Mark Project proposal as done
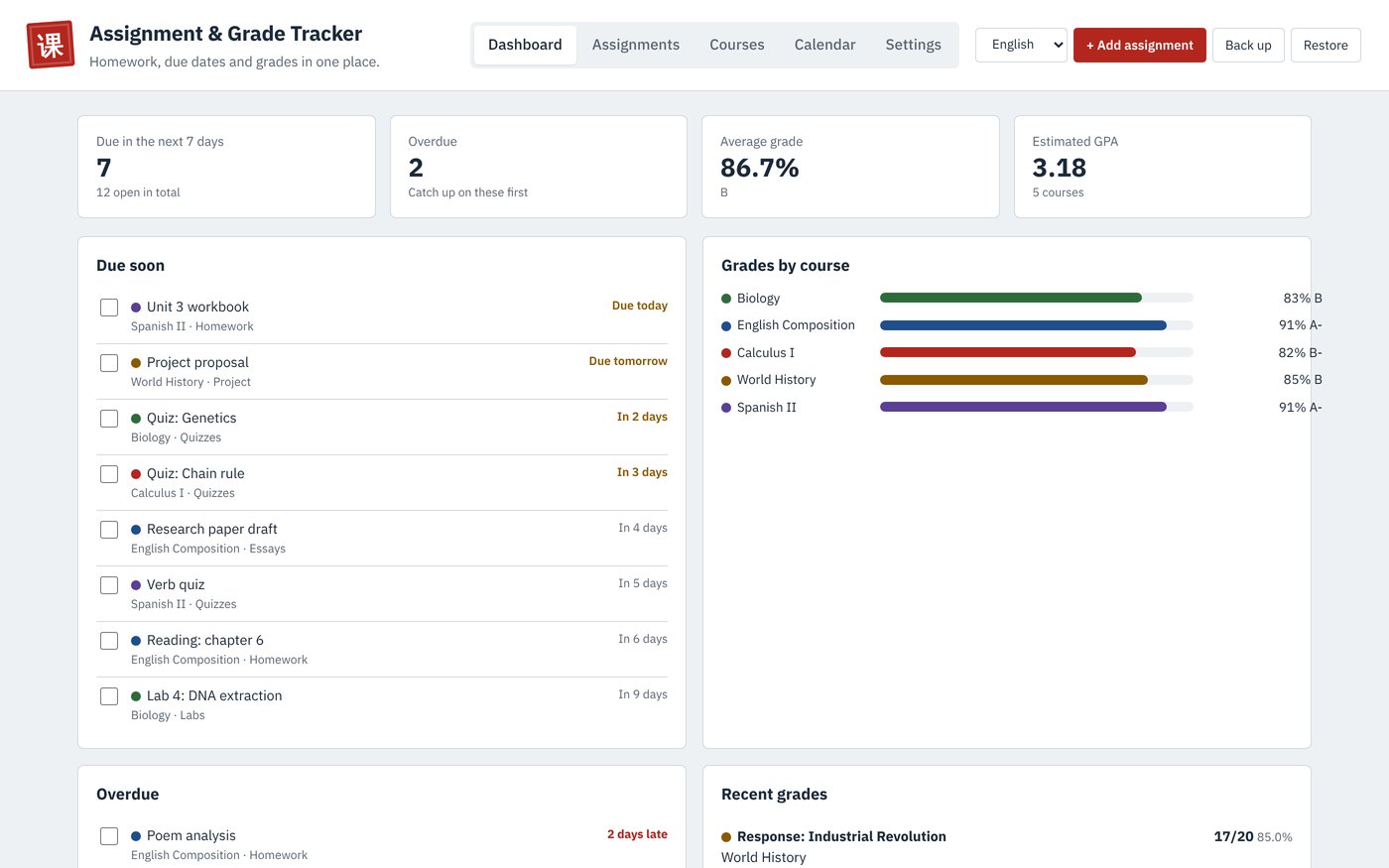This screenshot has width=1389, height=868. coord(109,363)
